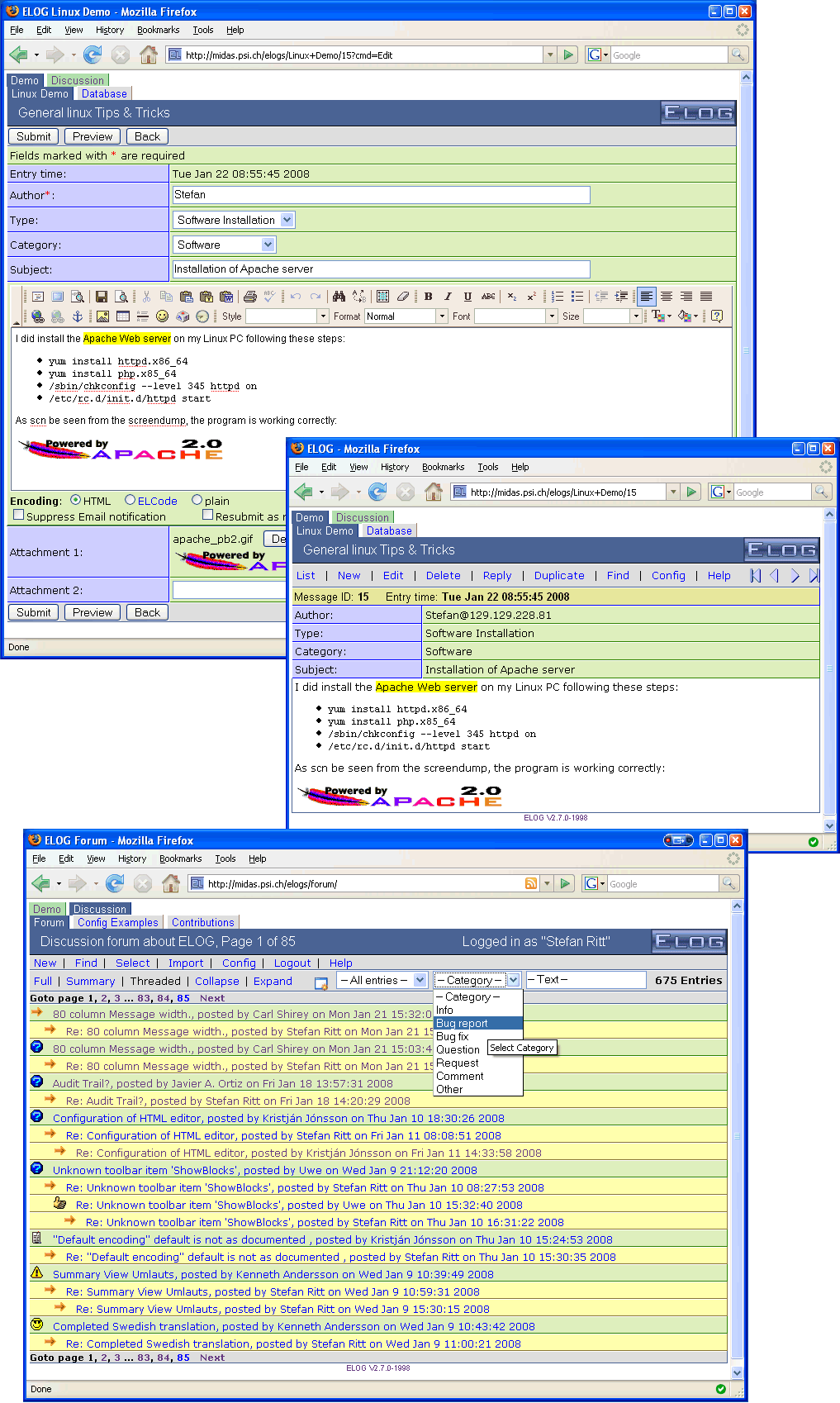This screenshot has height=1403, width=840.
Task: Insert an image via the editor toolbar
Action: 102,316
